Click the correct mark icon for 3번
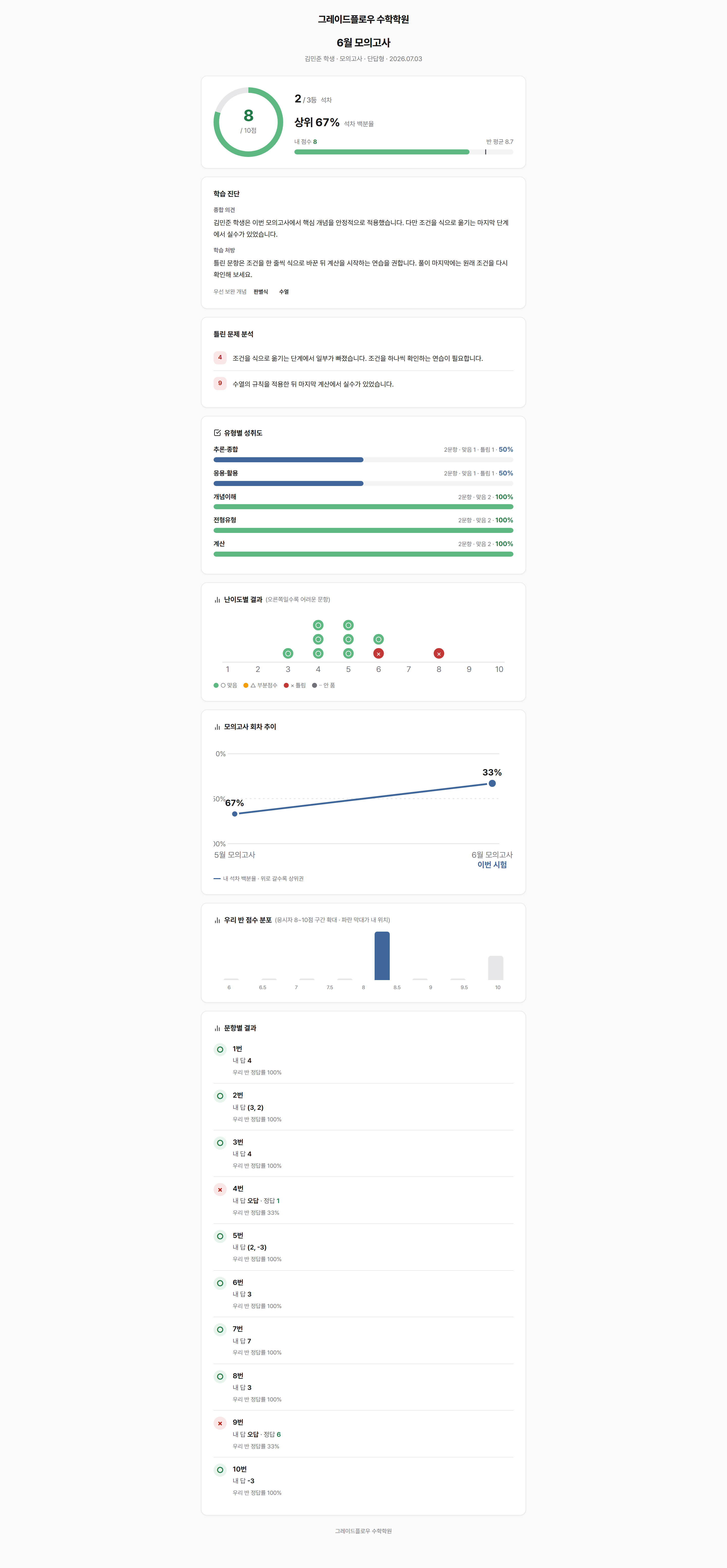 pos(220,1143)
